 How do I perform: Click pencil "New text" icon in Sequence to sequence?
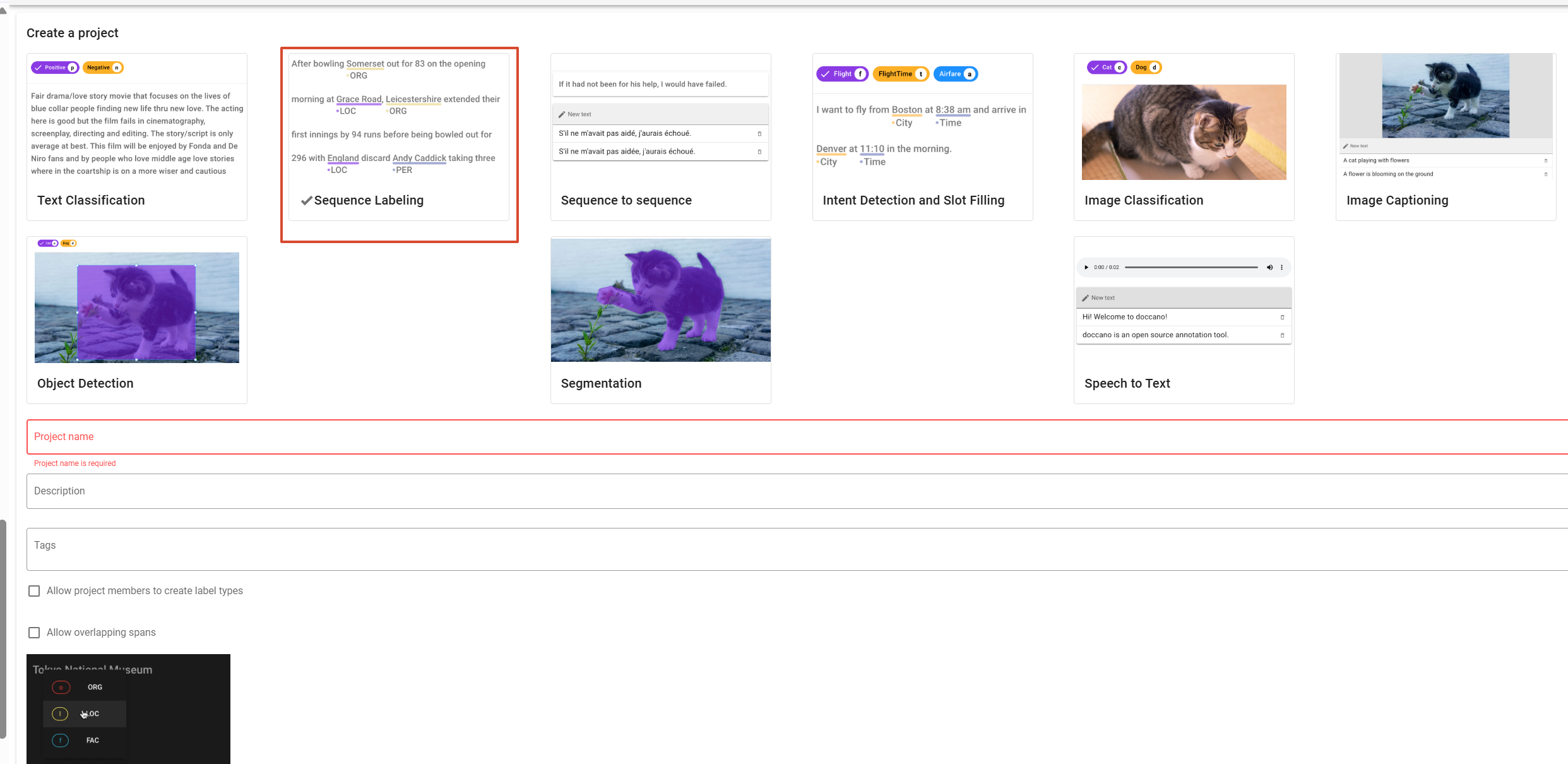[562, 114]
